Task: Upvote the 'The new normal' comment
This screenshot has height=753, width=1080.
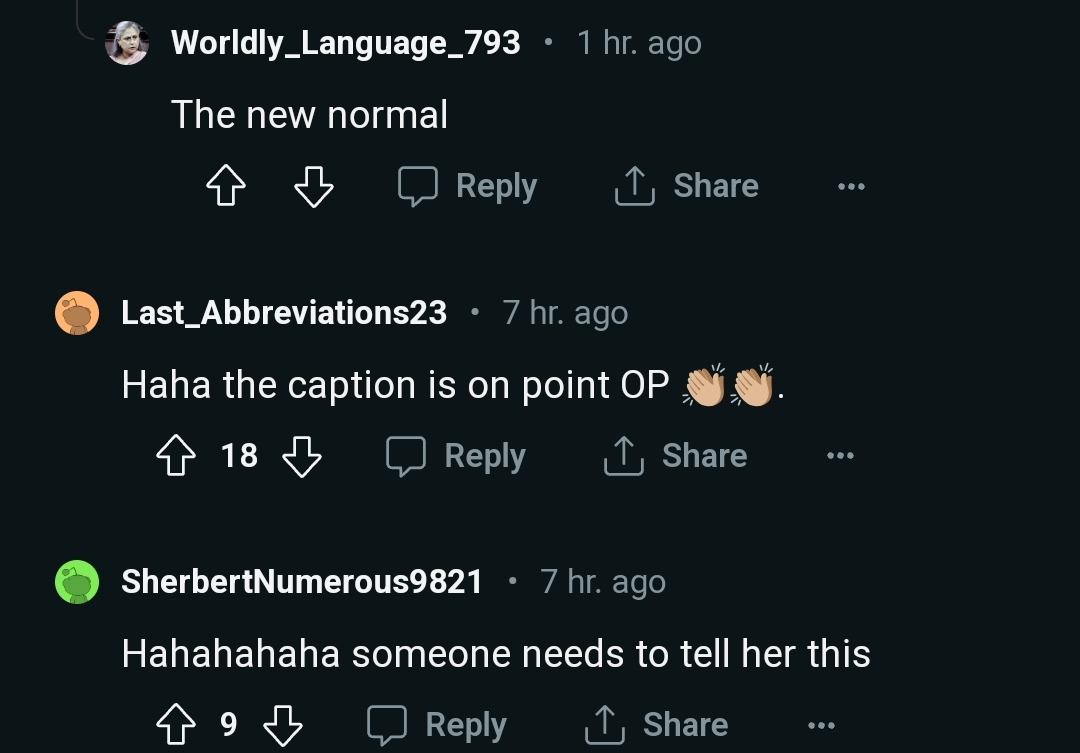Action: [x=226, y=186]
